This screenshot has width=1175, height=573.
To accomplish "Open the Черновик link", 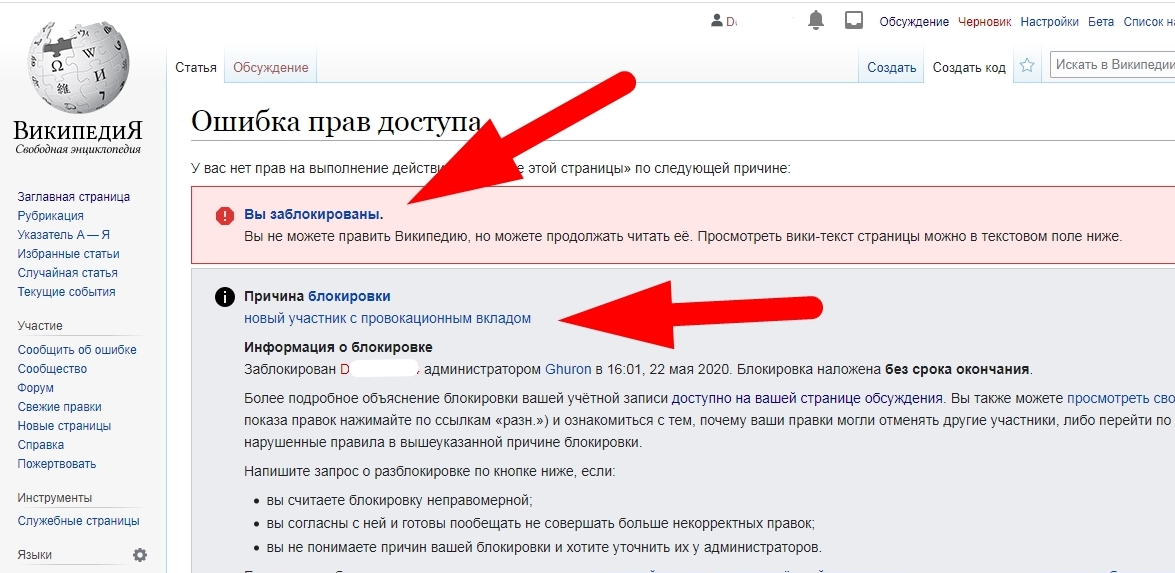I will click(x=985, y=22).
